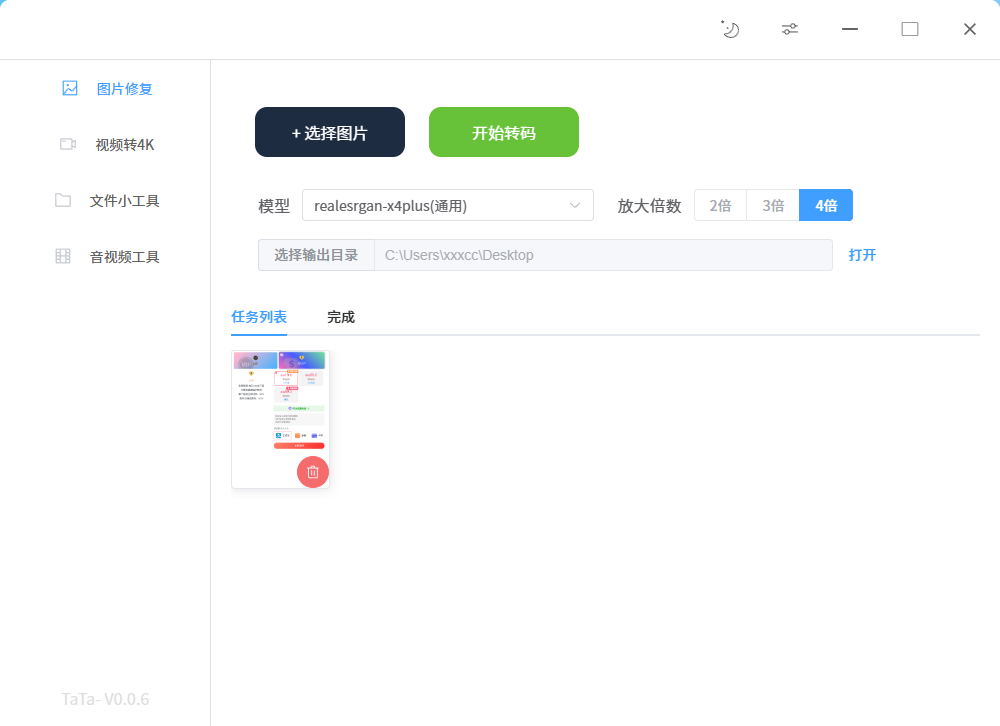Delete the queued image using trash icon
The width and height of the screenshot is (1000, 726).
[x=312, y=471]
